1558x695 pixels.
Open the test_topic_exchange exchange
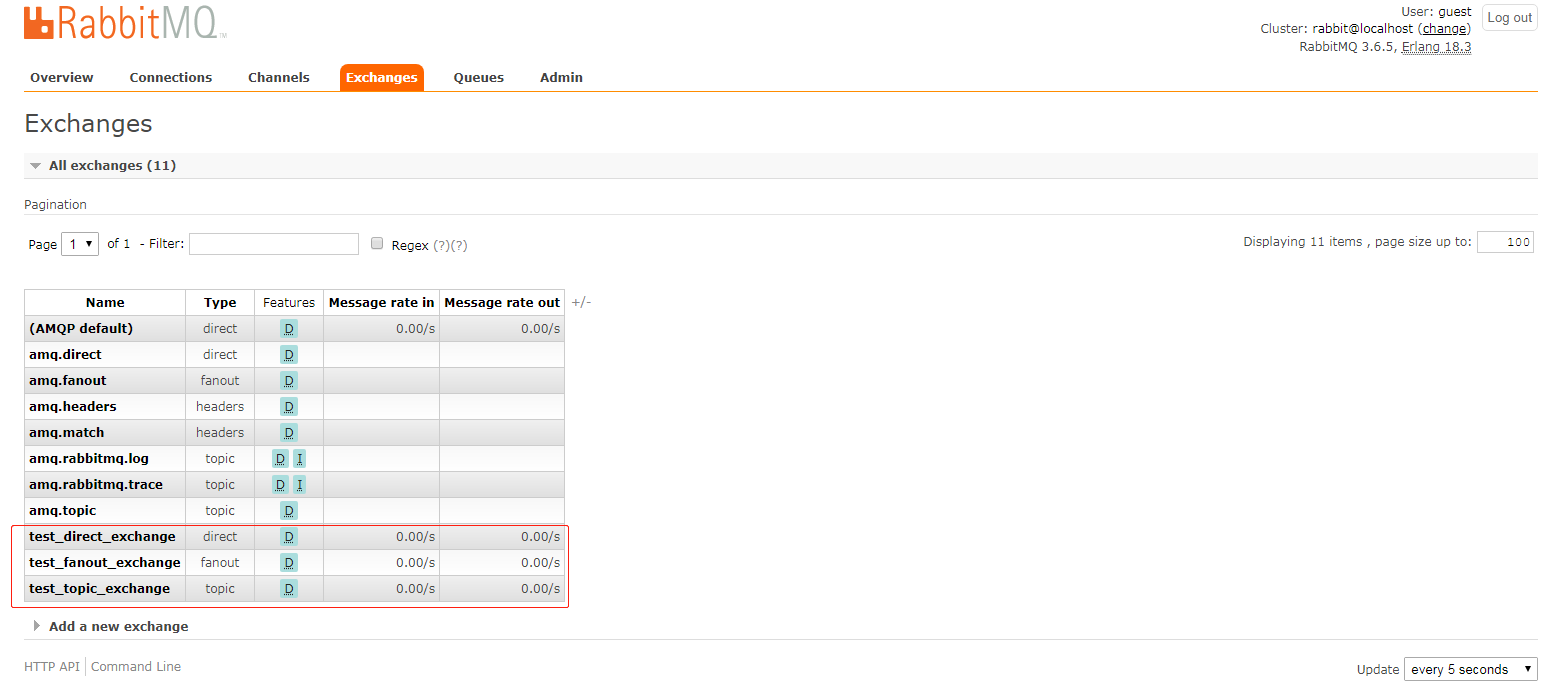click(x=100, y=589)
